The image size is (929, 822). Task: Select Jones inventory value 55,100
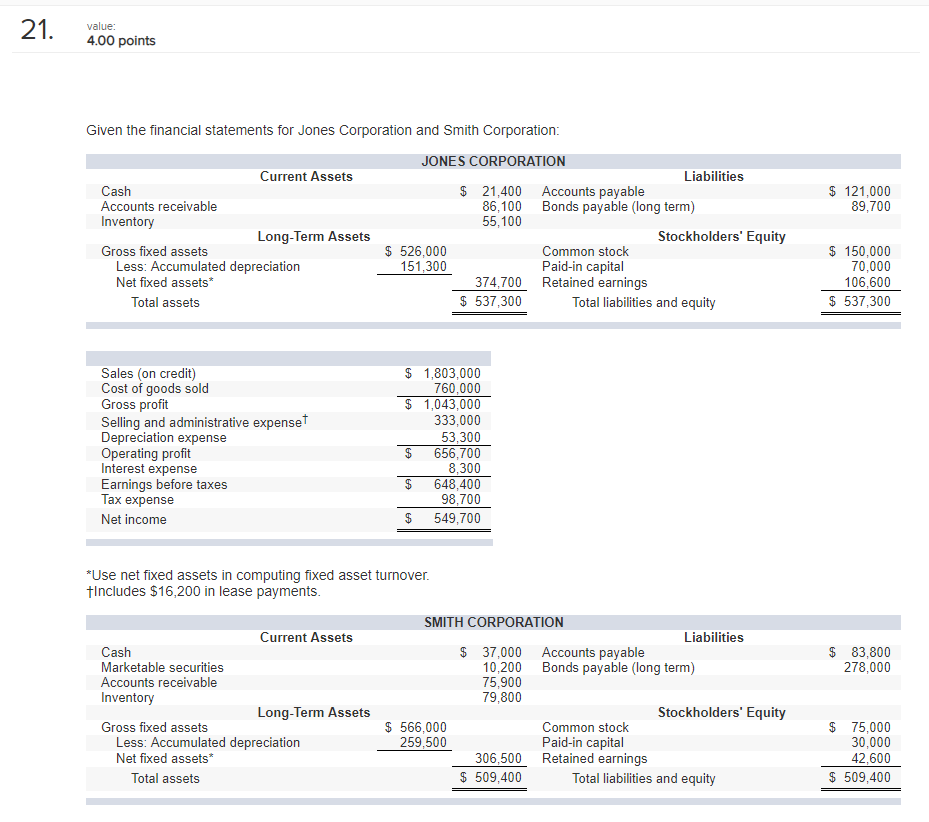[502, 222]
